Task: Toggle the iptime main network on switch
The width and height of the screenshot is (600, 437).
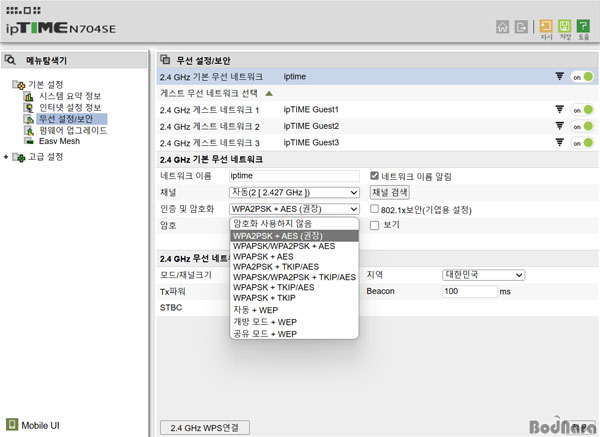Action: tap(582, 77)
